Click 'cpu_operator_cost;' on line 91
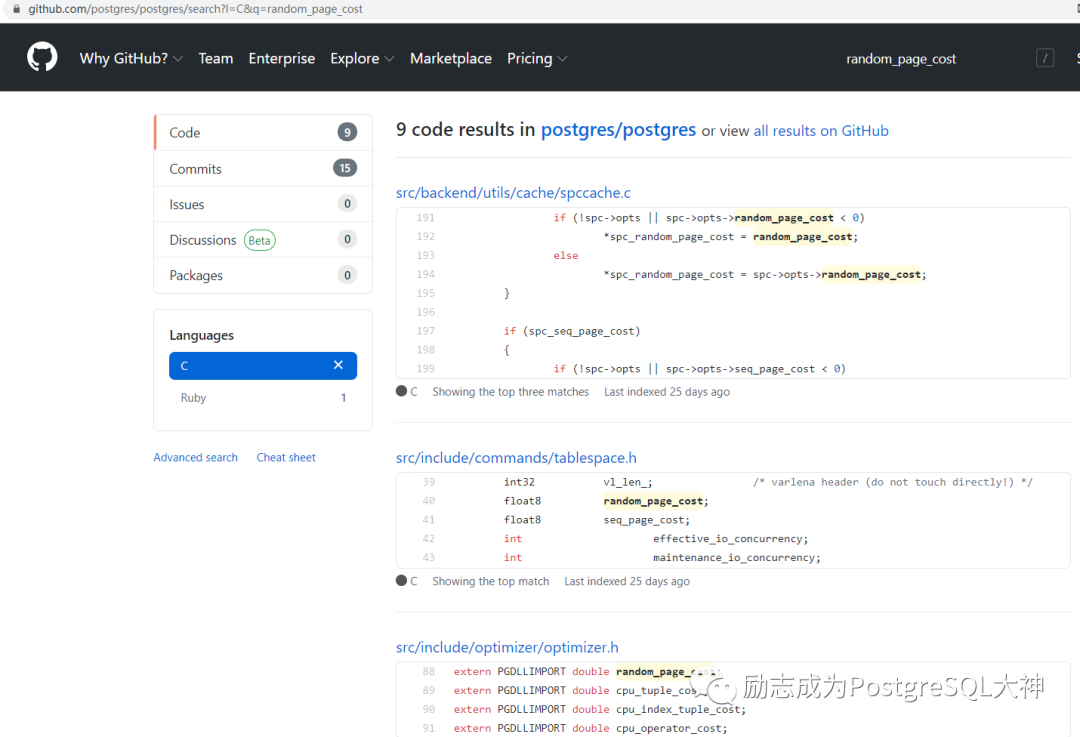Screen dimensions: 1080x737 672,728
